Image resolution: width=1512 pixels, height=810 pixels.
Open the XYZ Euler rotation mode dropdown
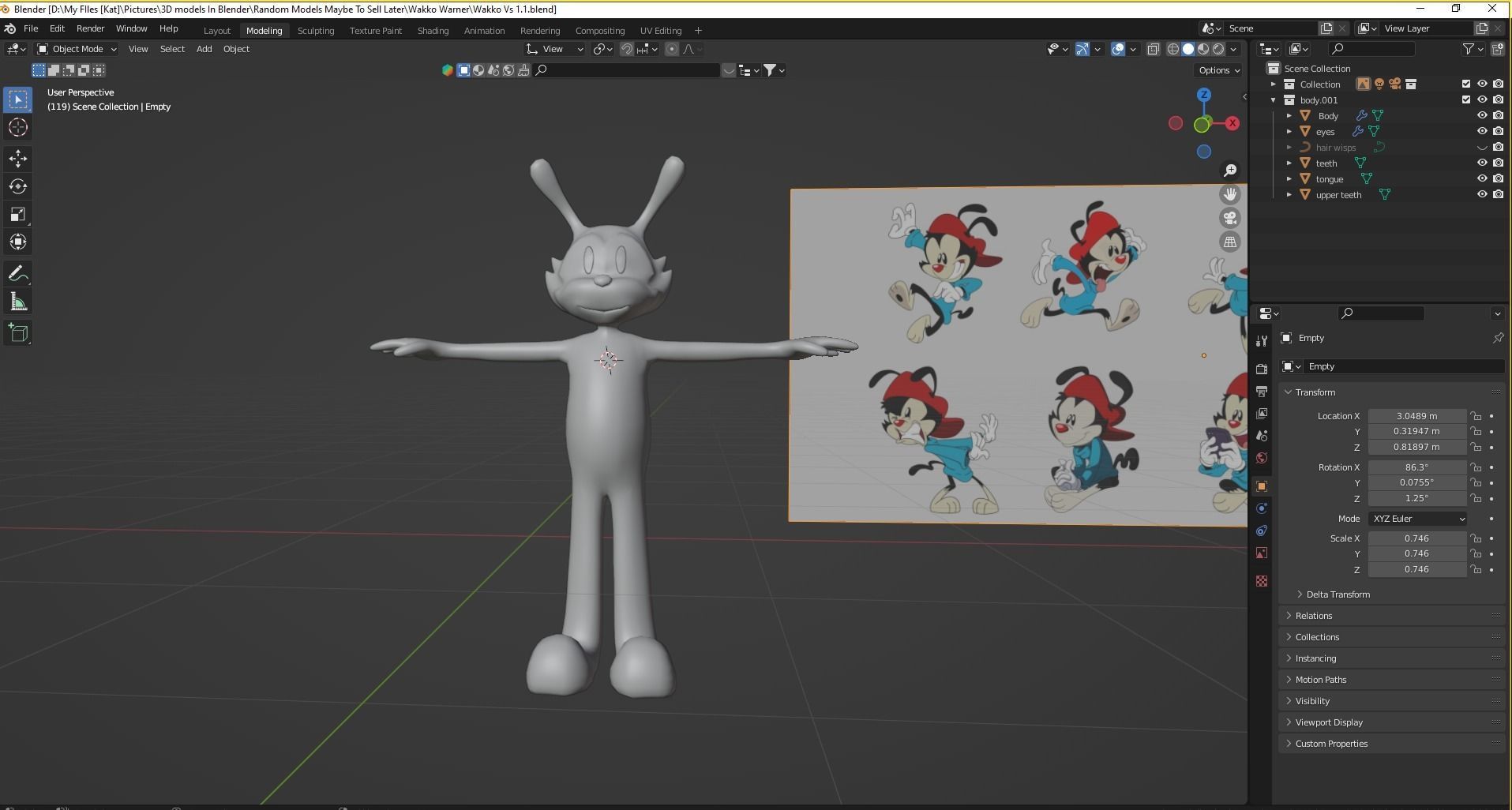(1418, 519)
